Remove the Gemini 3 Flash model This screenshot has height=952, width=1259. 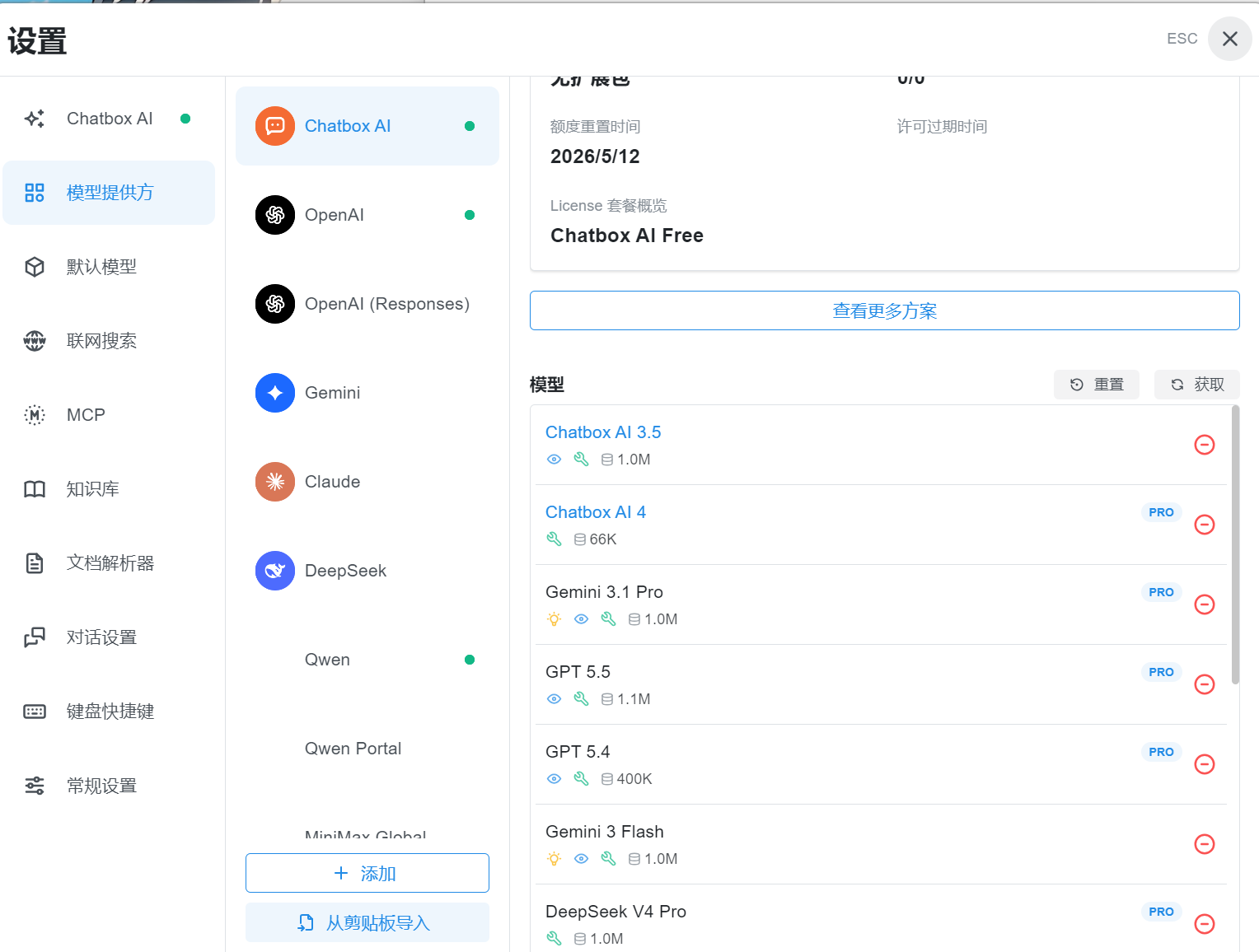pyautogui.click(x=1205, y=844)
